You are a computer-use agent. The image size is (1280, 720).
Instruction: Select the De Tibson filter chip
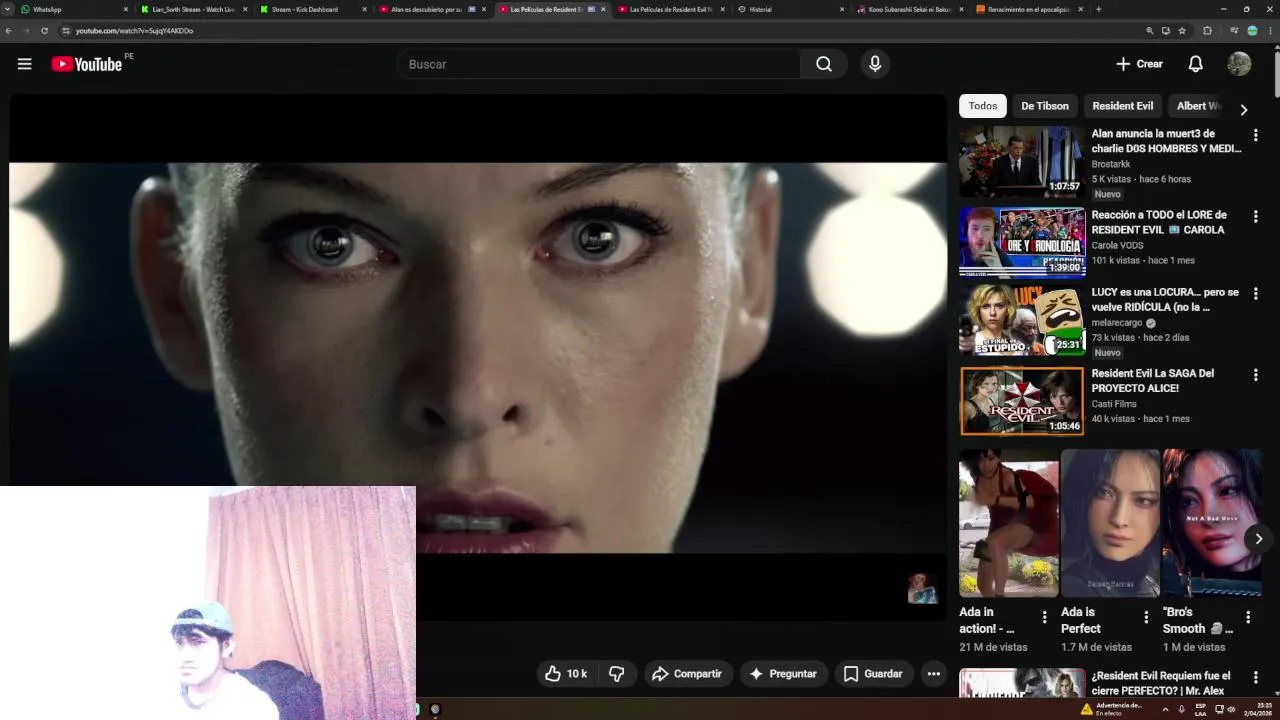click(1045, 106)
